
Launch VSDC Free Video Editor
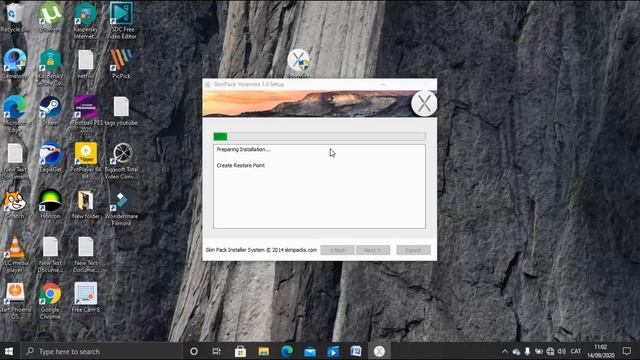[121, 20]
